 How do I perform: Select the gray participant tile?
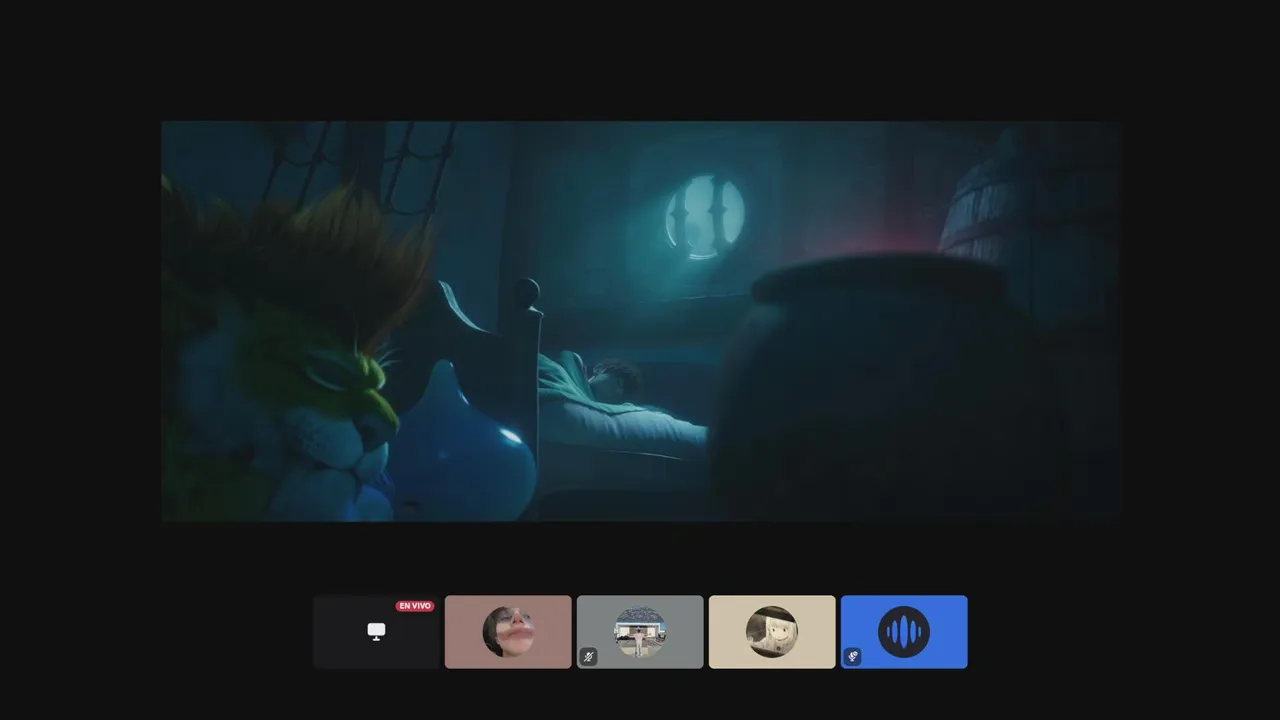click(x=640, y=632)
